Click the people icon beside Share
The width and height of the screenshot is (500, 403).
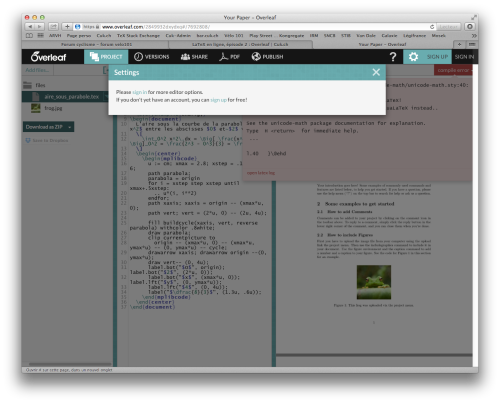[x=185, y=57]
